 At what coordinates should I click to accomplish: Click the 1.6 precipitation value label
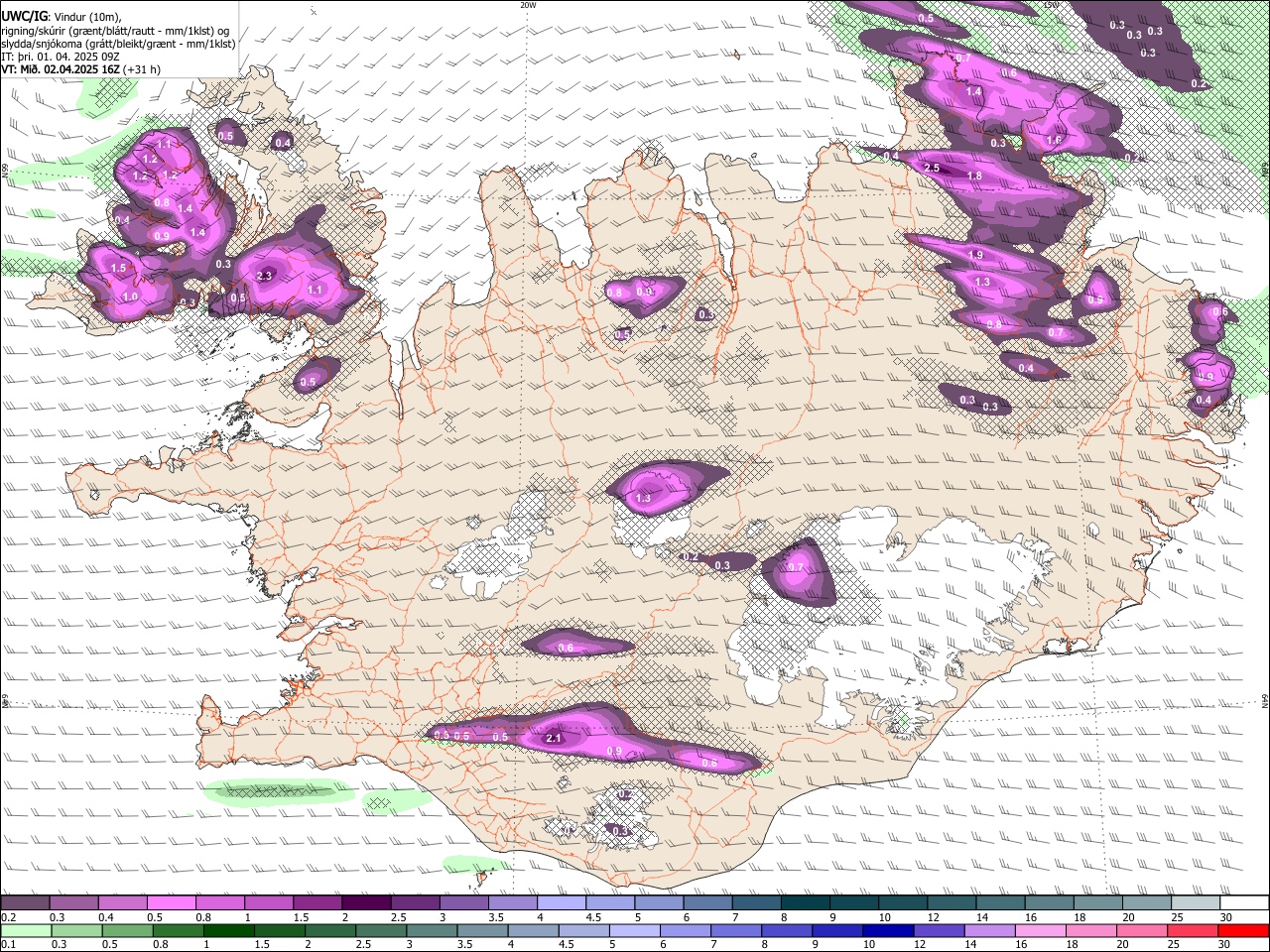1054,141
